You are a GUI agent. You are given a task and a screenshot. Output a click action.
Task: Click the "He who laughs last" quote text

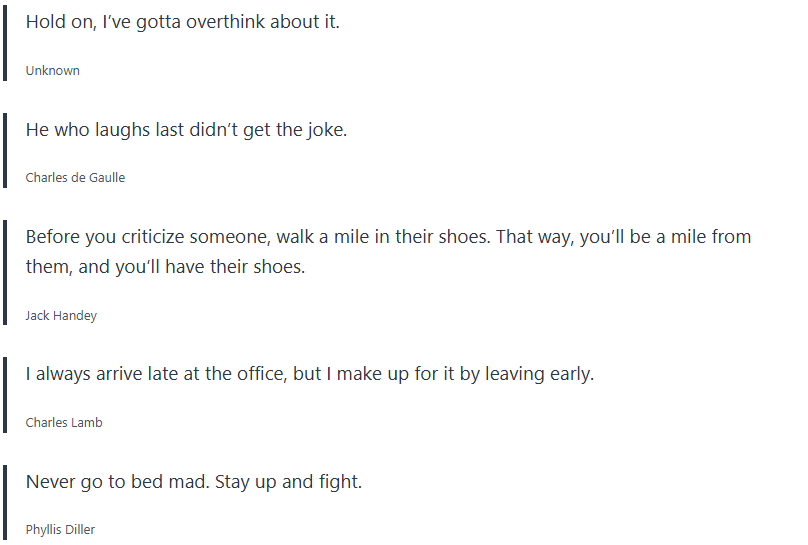(x=186, y=129)
